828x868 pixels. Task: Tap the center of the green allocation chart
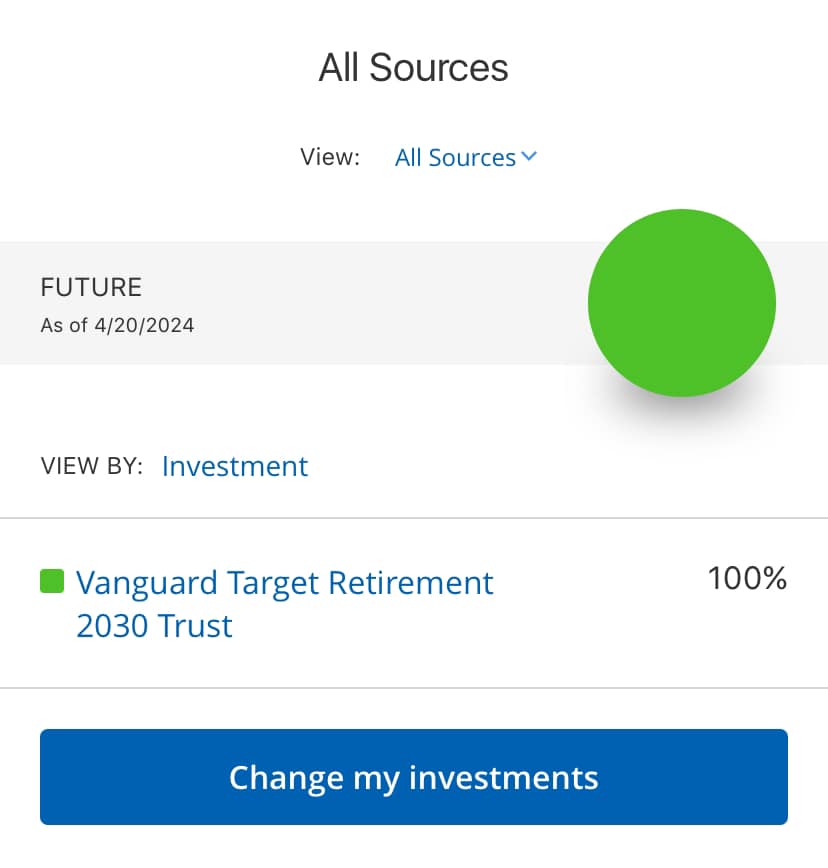[x=682, y=303]
